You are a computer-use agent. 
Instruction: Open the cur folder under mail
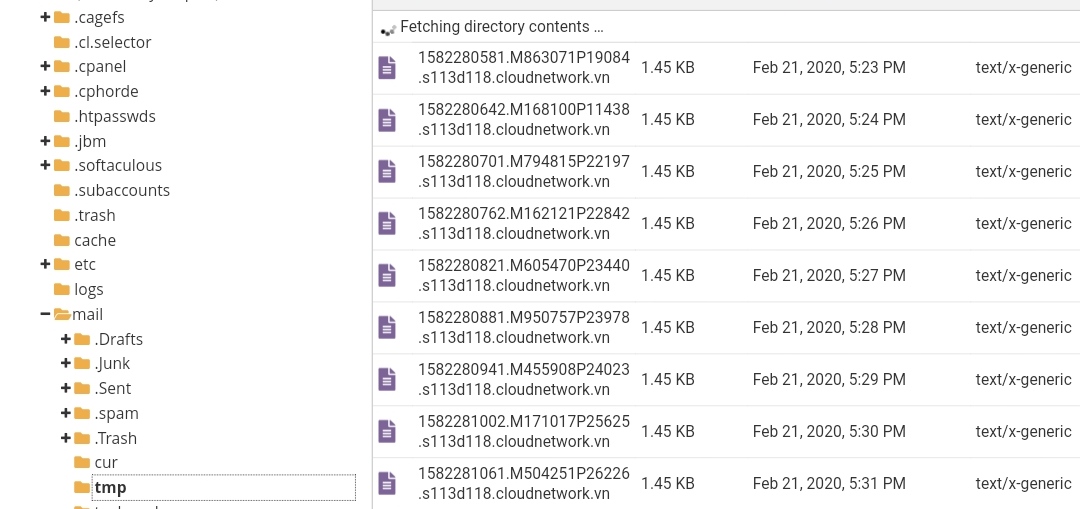pyautogui.click(x=106, y=463)
